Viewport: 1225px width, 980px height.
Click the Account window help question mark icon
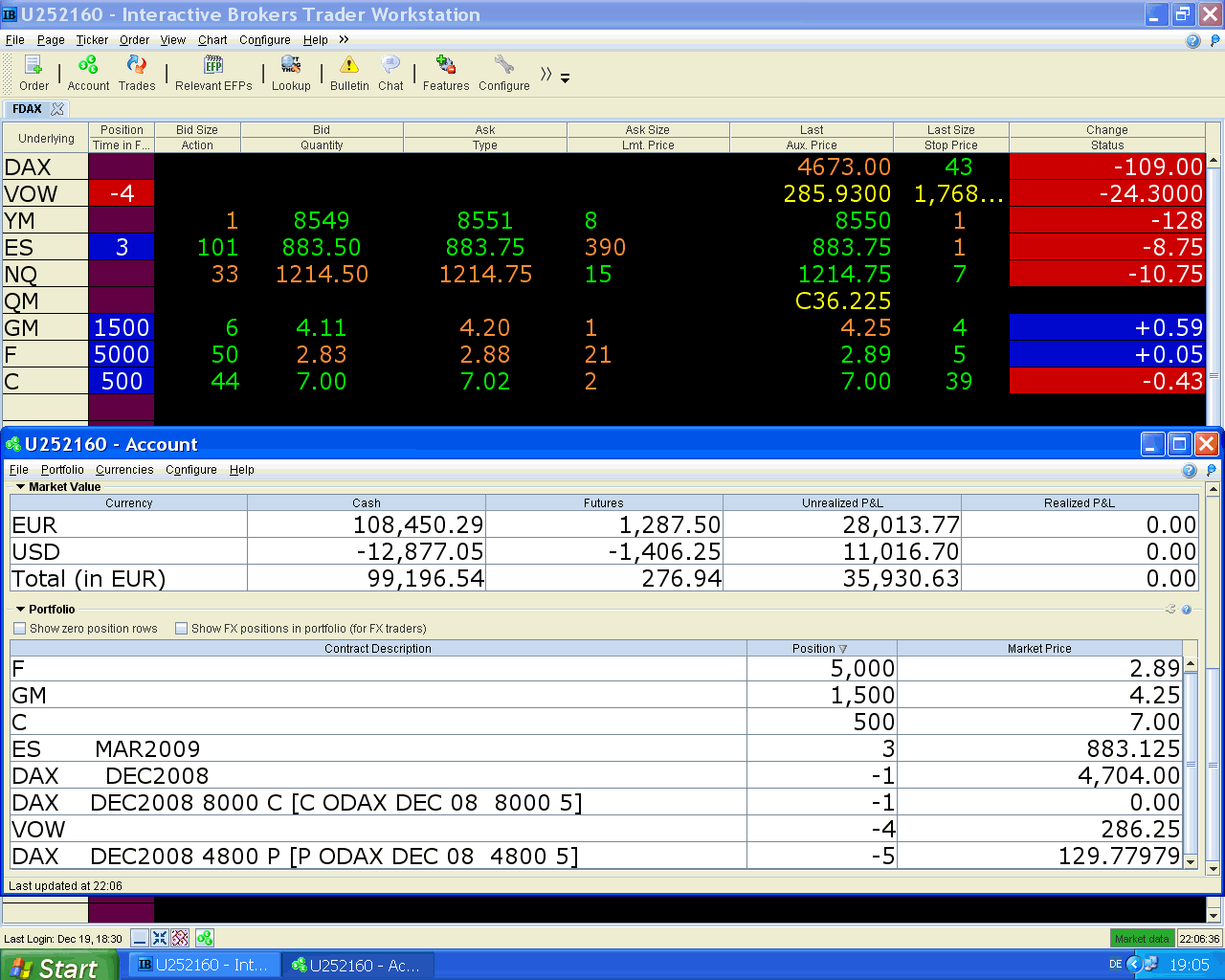click(1190, 470)
